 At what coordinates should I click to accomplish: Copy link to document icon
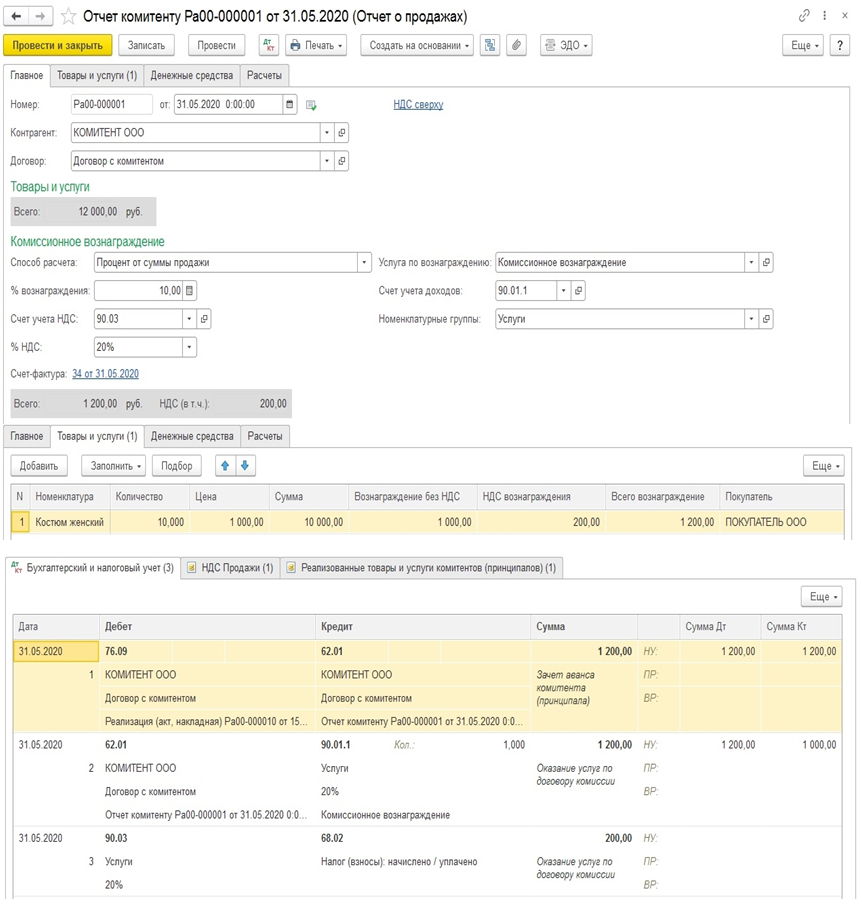tap(804, 16)
